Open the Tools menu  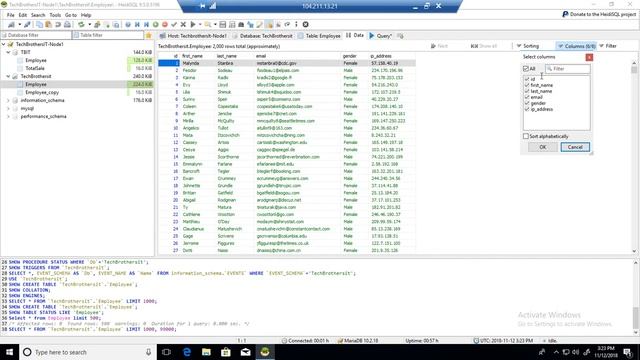[x=55, y=15]
